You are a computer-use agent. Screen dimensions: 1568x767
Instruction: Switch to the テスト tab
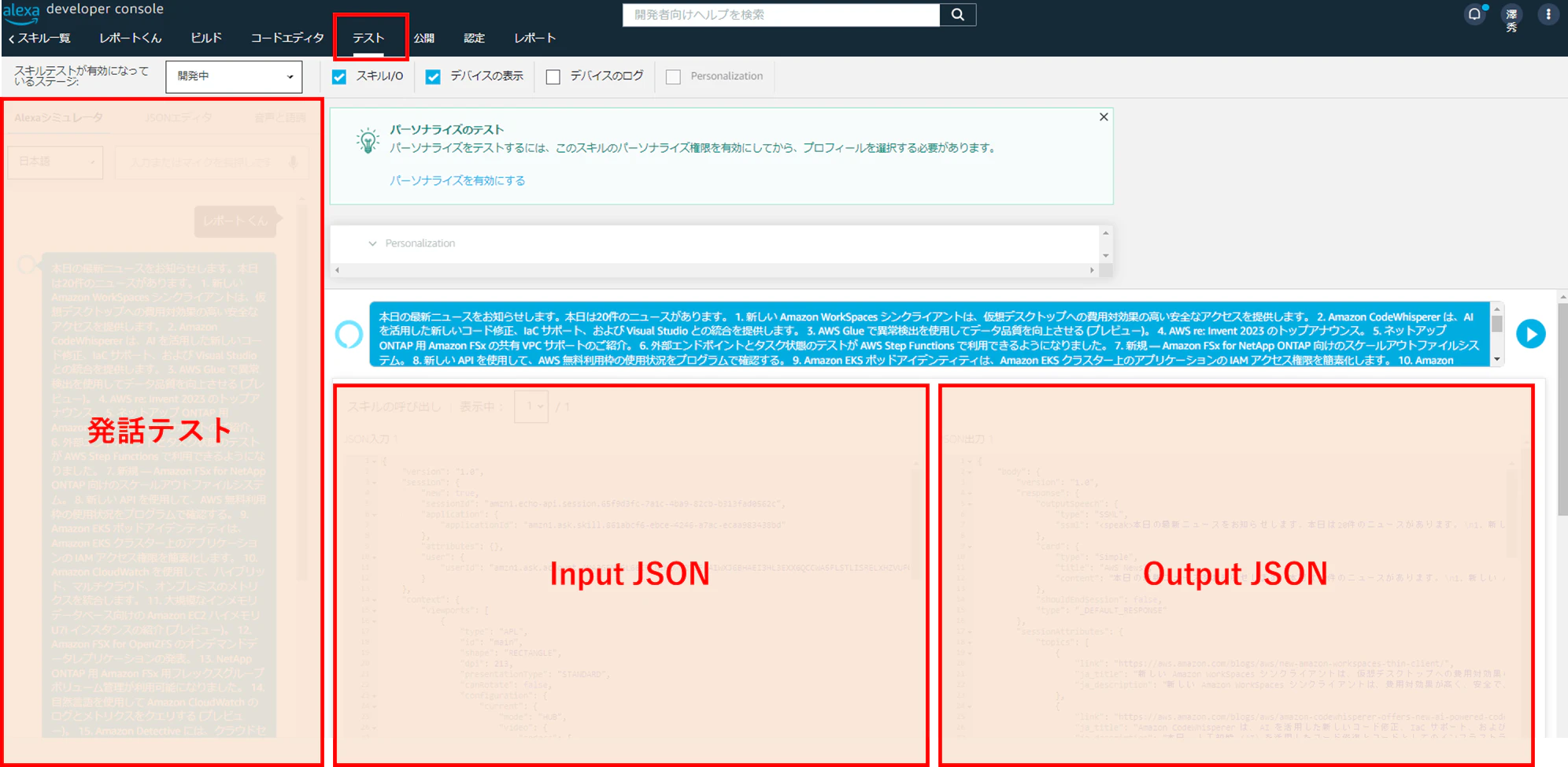(368, 38)
